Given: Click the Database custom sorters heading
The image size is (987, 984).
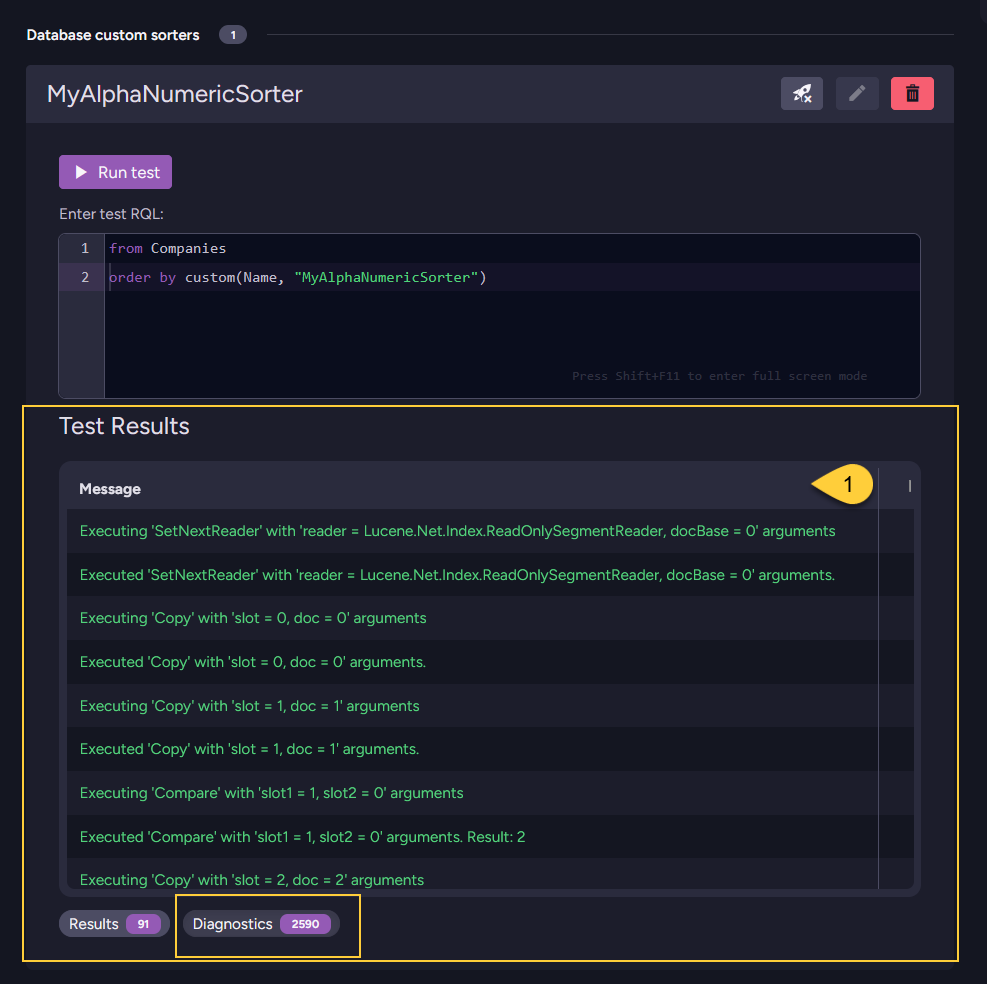Looking at the screenshot, I should 113,35.
